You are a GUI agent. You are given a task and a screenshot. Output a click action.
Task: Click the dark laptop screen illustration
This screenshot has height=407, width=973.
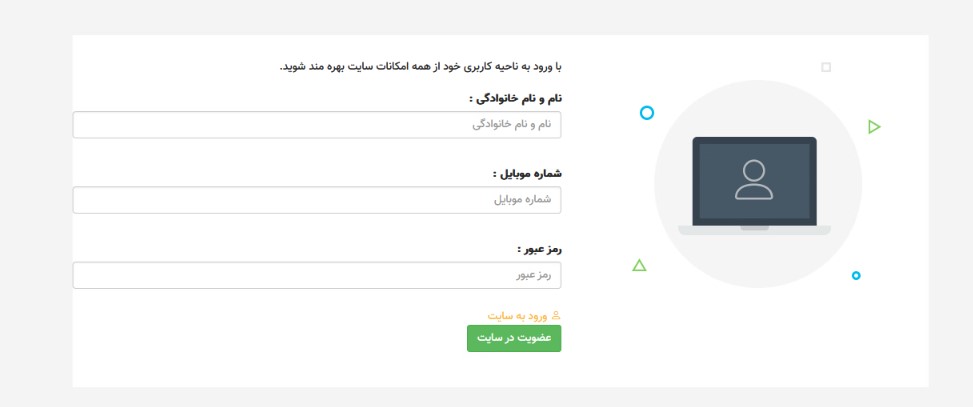[x=754, y=181]
